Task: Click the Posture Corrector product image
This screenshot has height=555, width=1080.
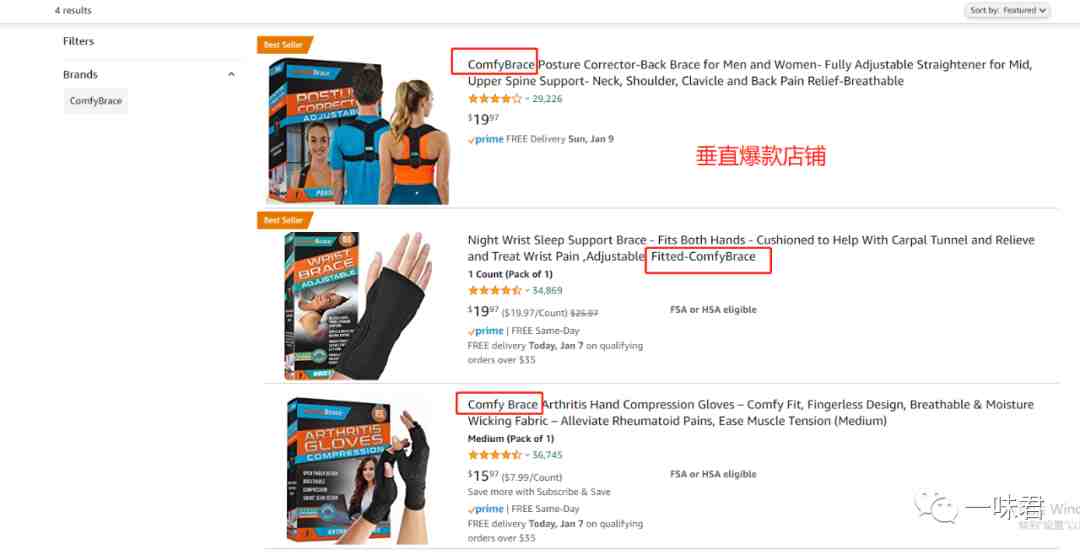Action: pos(358,131)
